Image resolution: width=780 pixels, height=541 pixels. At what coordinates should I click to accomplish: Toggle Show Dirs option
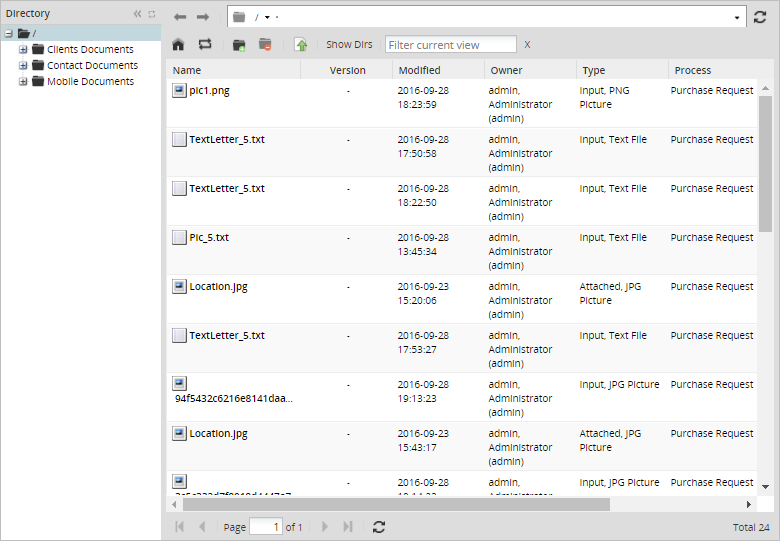click(x=347, y=45)
